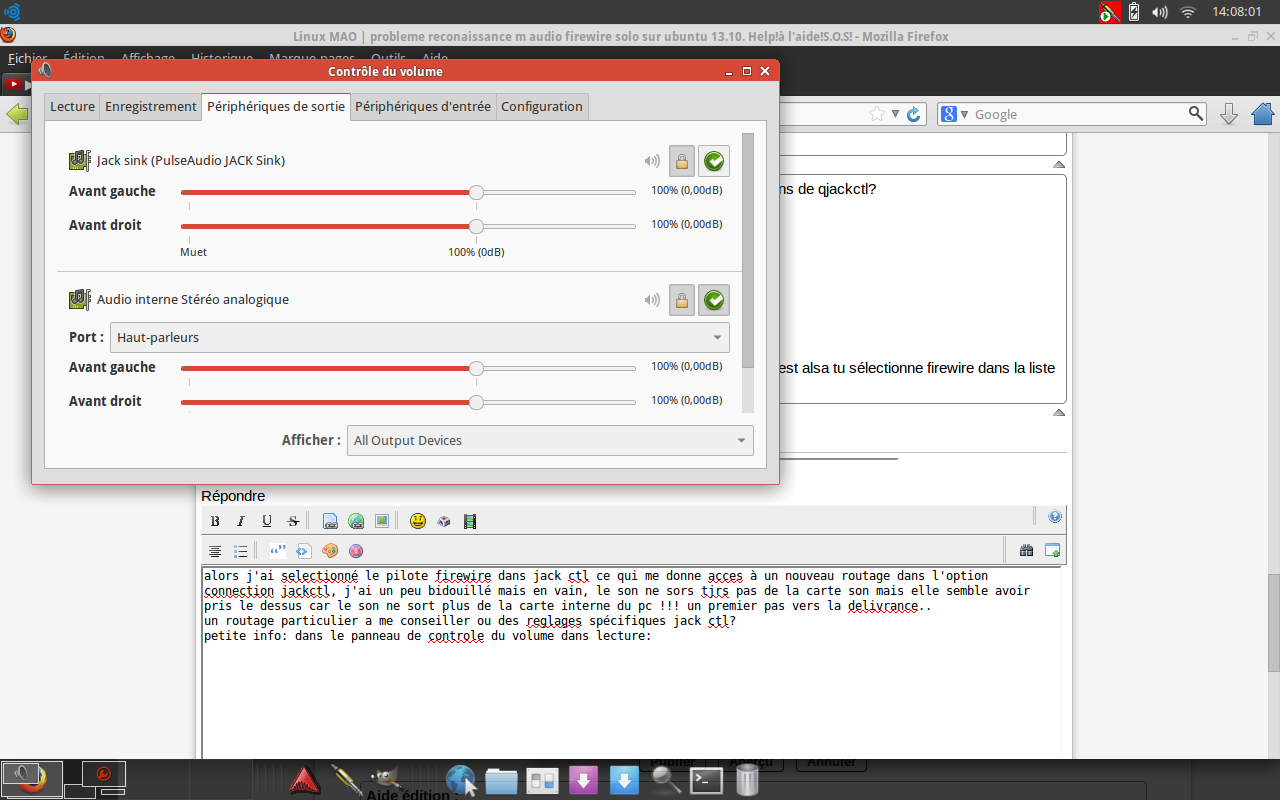Apply strikethrough in the reply editor
This screenshot has height=800, width=1280.
point(293,521)
